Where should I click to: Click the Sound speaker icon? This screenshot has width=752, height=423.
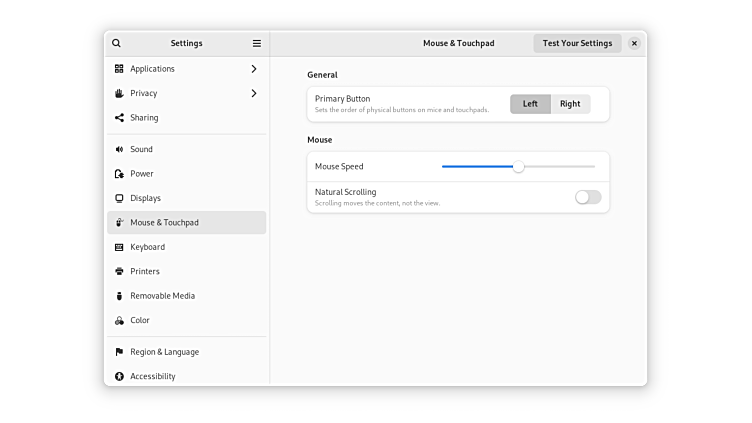point(119,149)
